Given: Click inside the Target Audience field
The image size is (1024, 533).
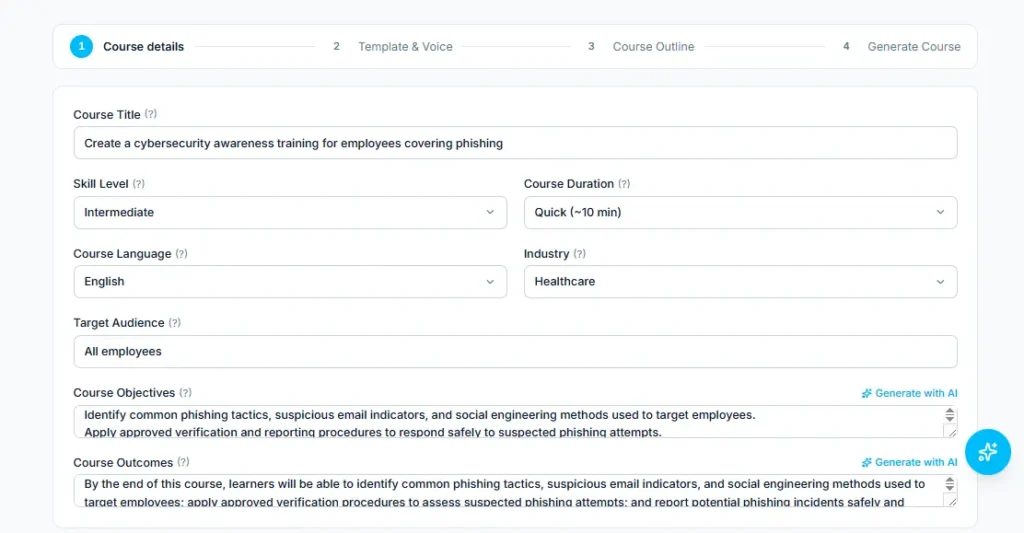Looking at the screenshot, I should point(515,351).
